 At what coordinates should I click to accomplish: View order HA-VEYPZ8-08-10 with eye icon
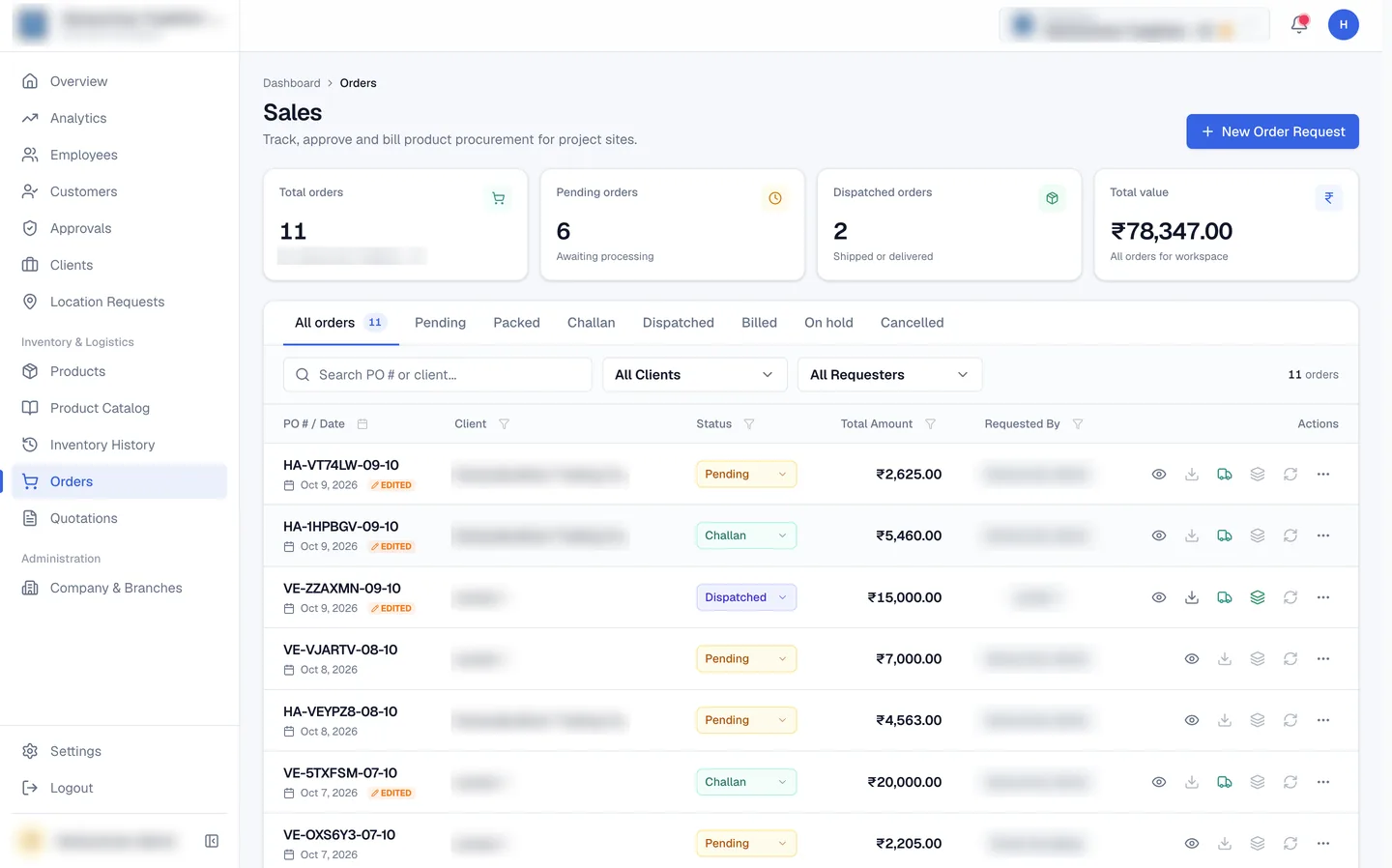[x=1192, y=720]
